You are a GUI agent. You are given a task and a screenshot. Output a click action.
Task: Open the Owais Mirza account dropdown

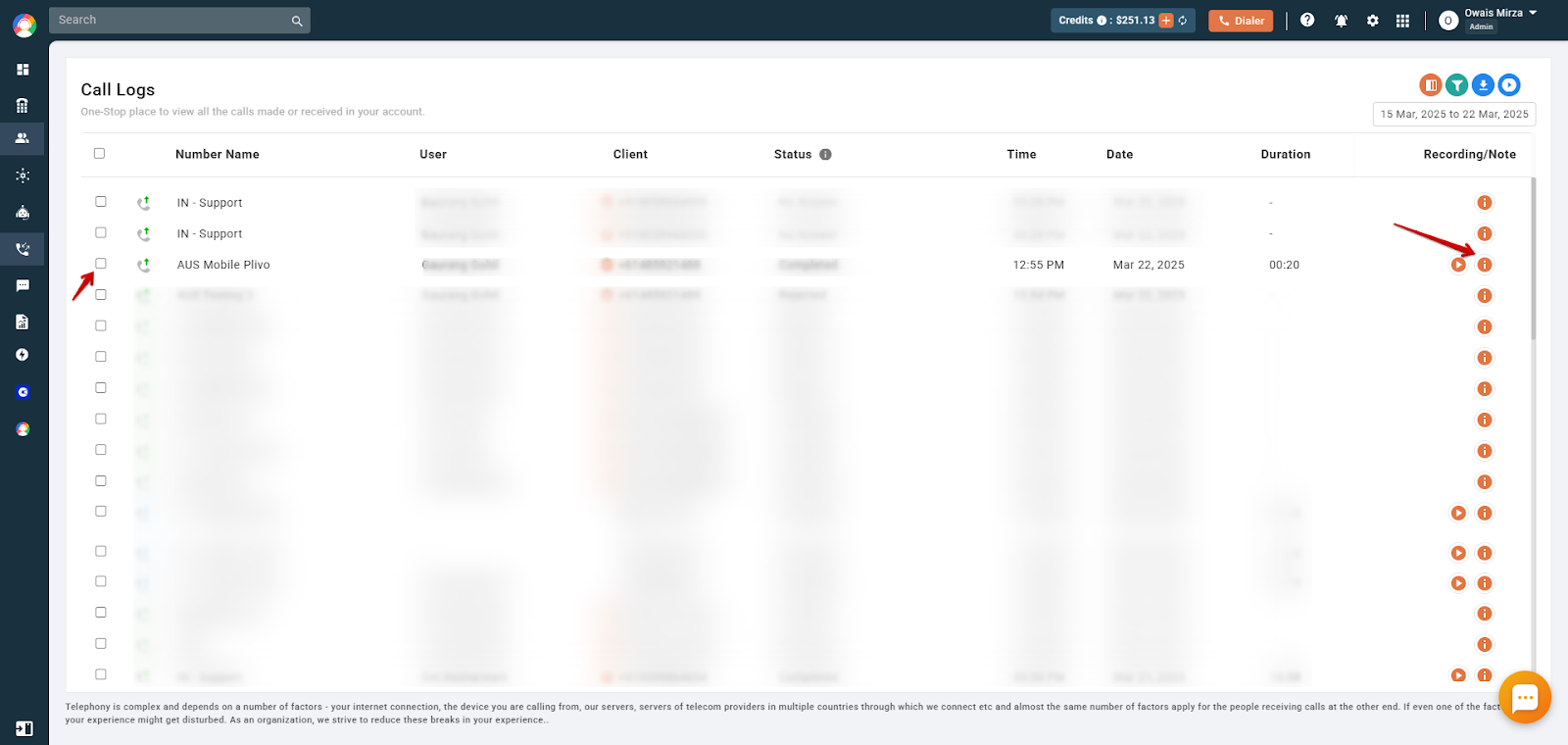[1500, 20]
